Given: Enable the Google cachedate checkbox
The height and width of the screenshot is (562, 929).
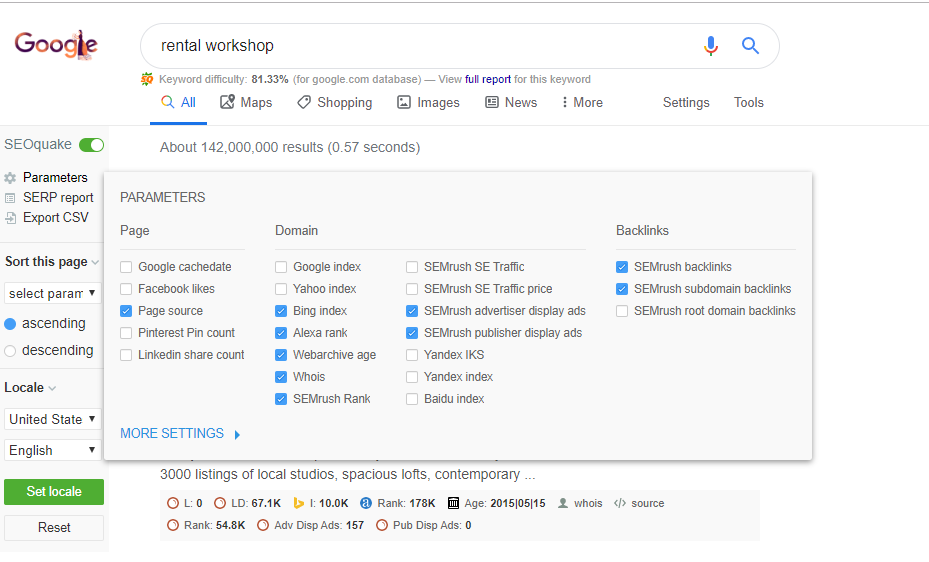Looking at the screenshot, I should [126, 267].
